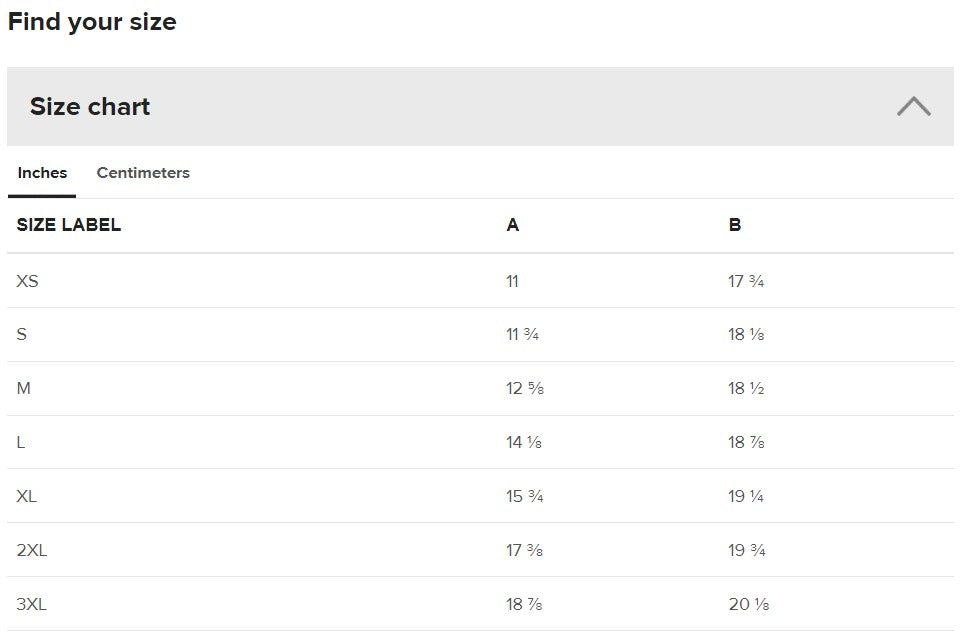Select the 2XL size row label

32,550
